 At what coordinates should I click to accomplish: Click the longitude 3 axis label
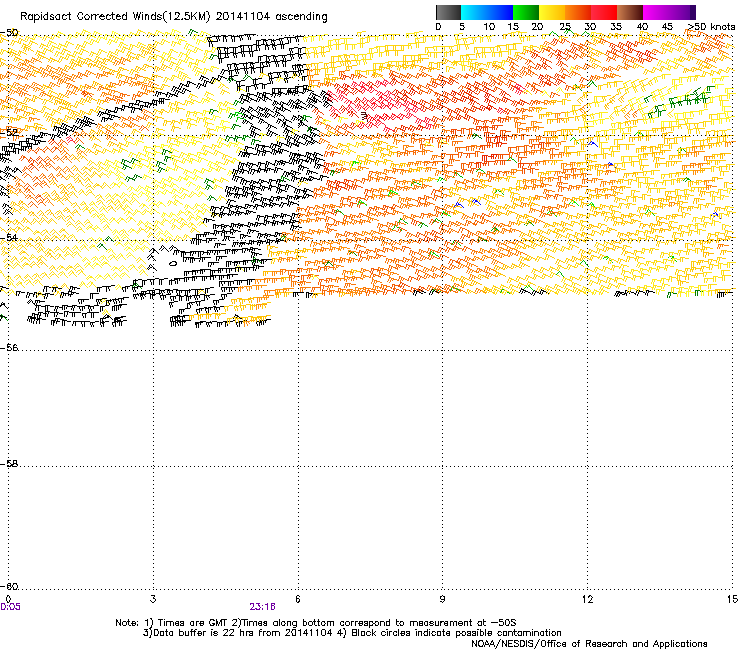[x=153, y=599]
